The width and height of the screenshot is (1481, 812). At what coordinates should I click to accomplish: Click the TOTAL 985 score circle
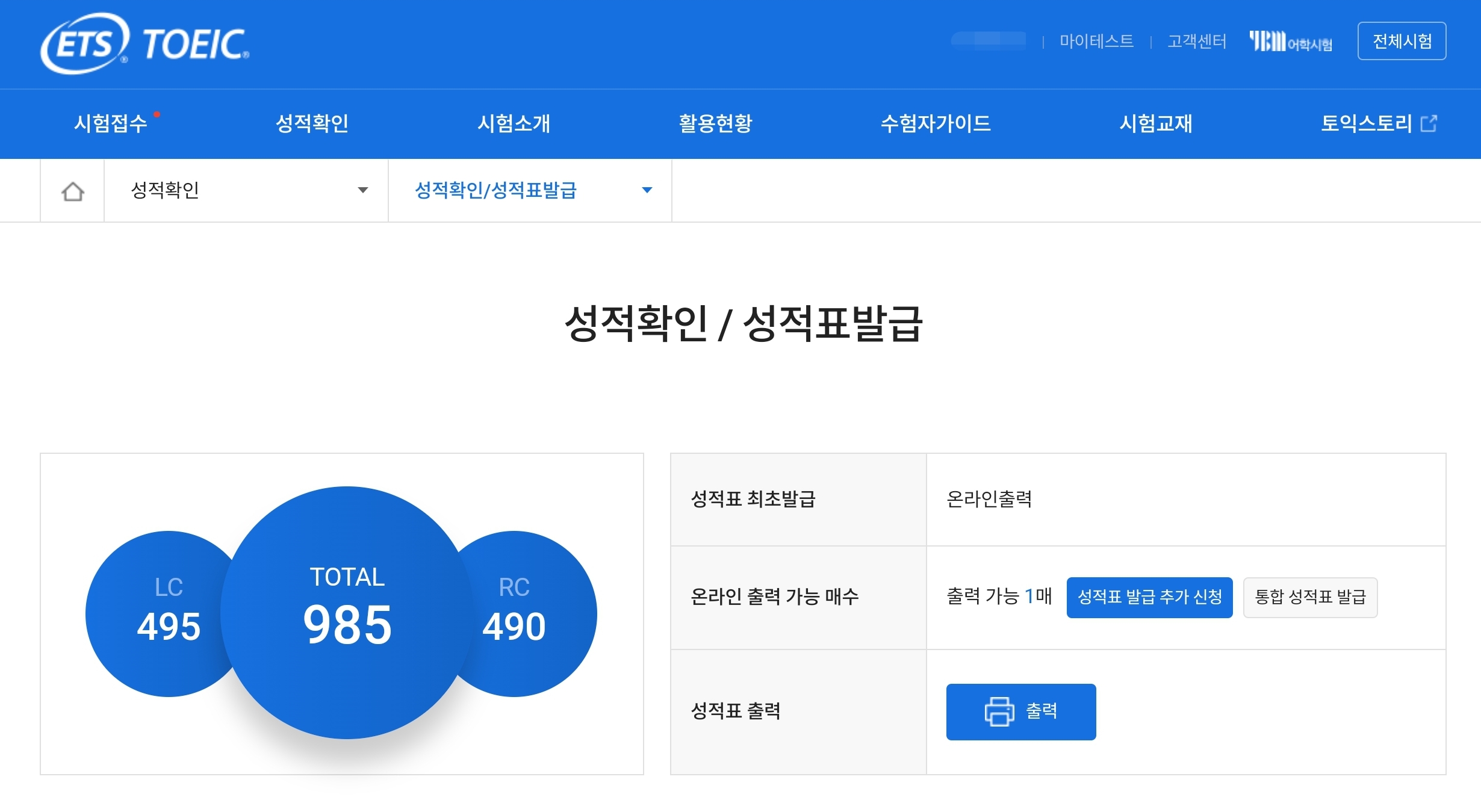pyautogui.click(x=347, y=613)
